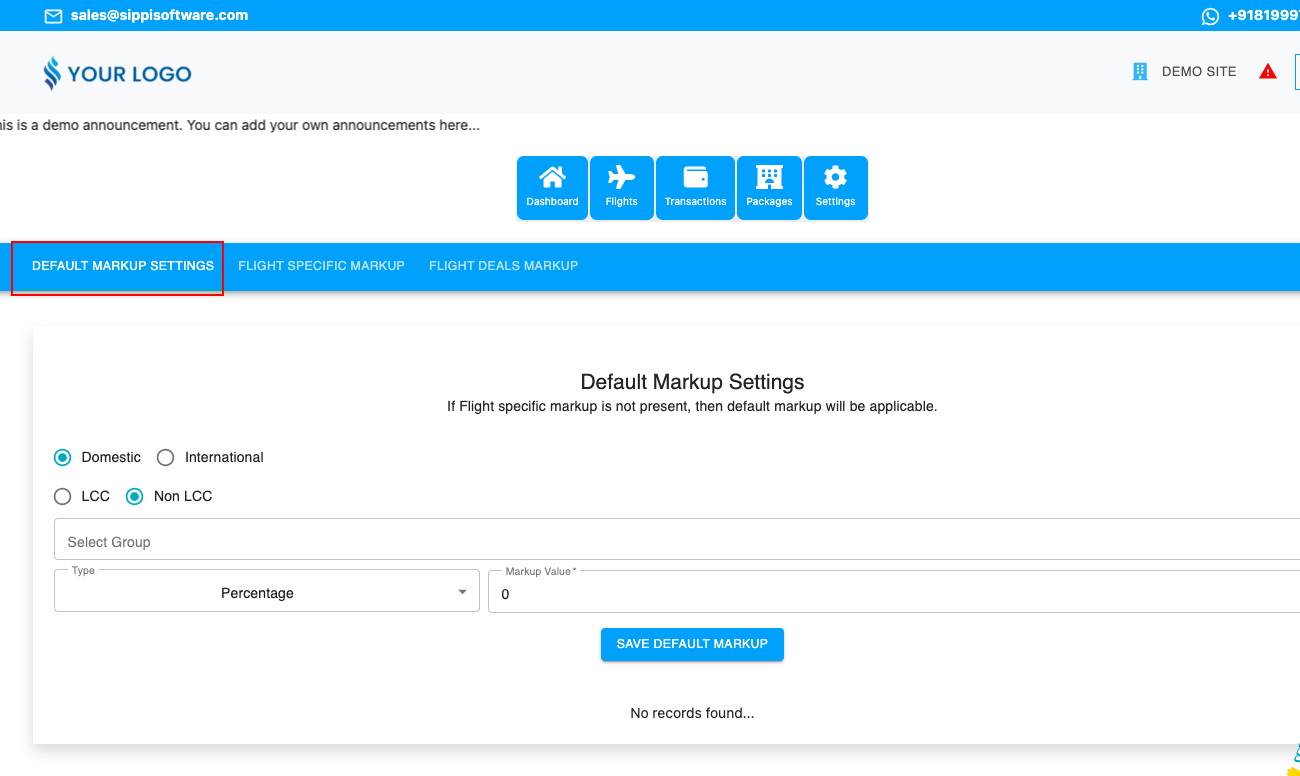
Task: Click the red warning triangle icon
Action: 1268,72
